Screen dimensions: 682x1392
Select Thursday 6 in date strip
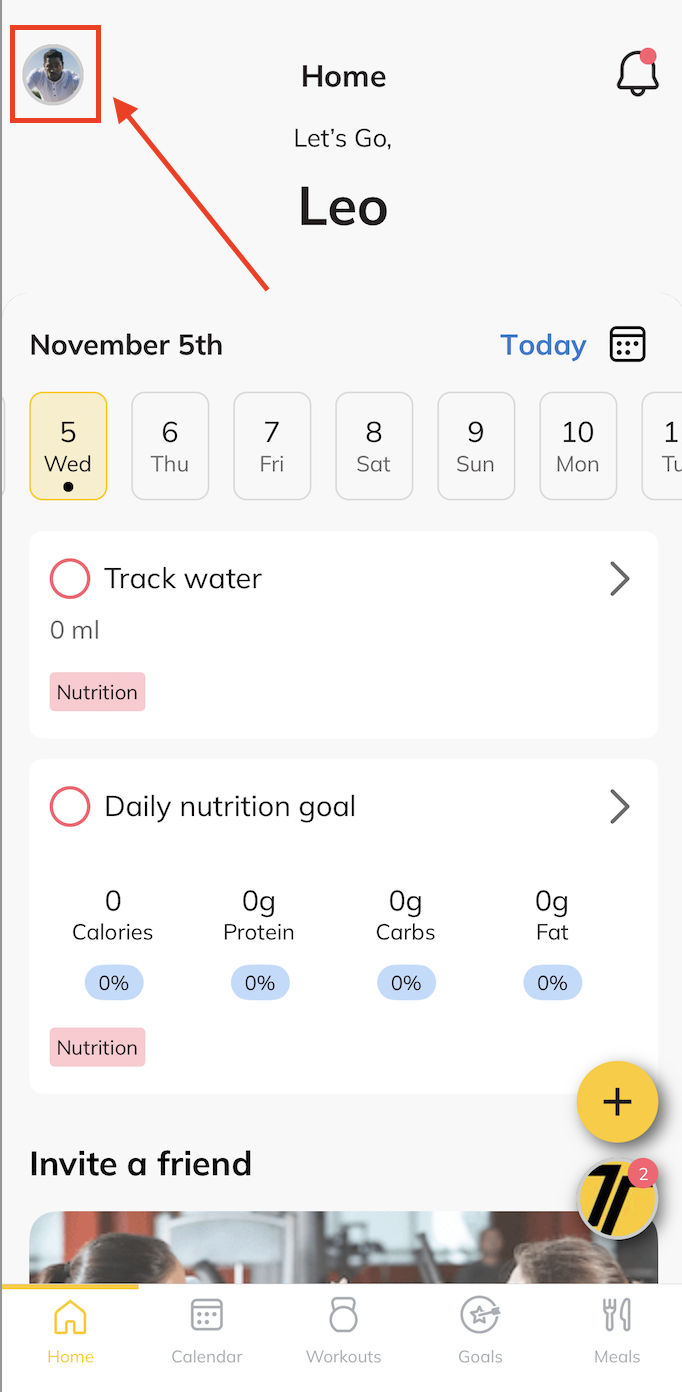click(170, 446)
